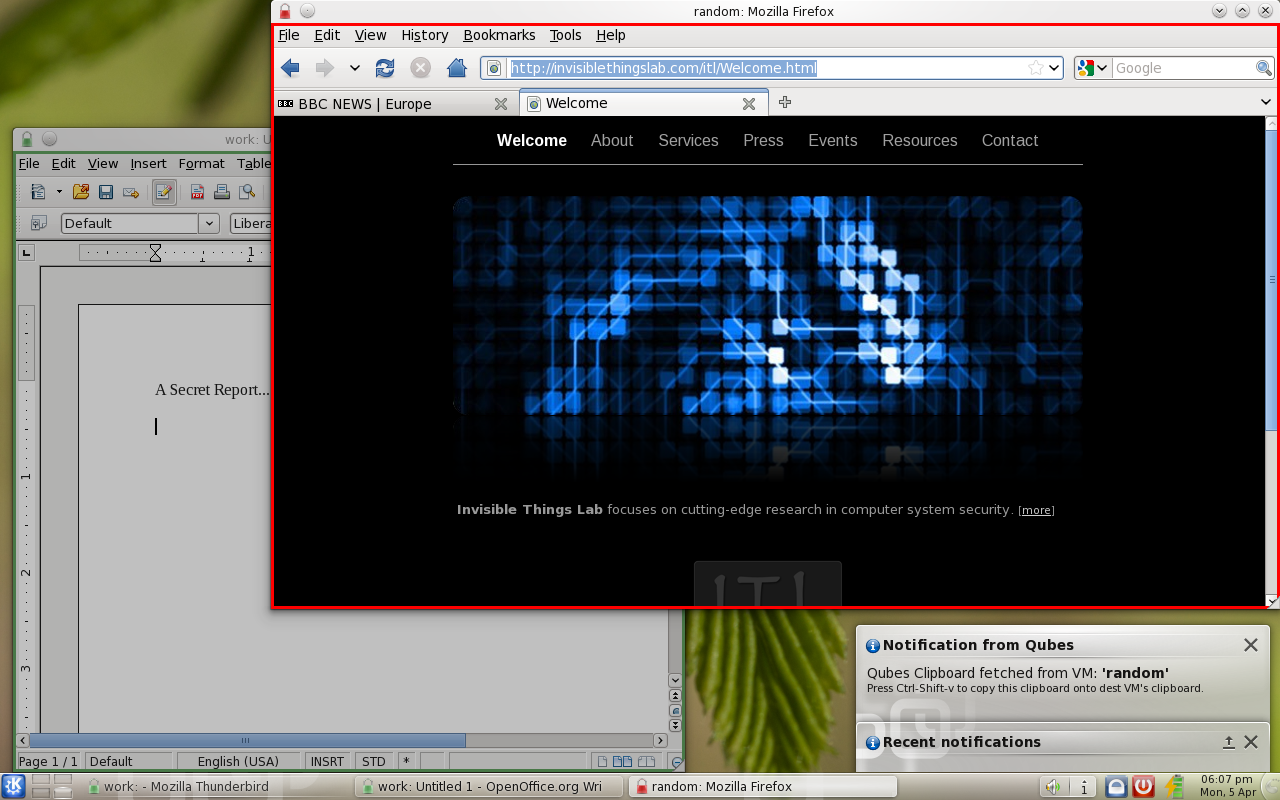Click English (USA) language in Writer status bar

pyautogui.click(x=238, y=761)
